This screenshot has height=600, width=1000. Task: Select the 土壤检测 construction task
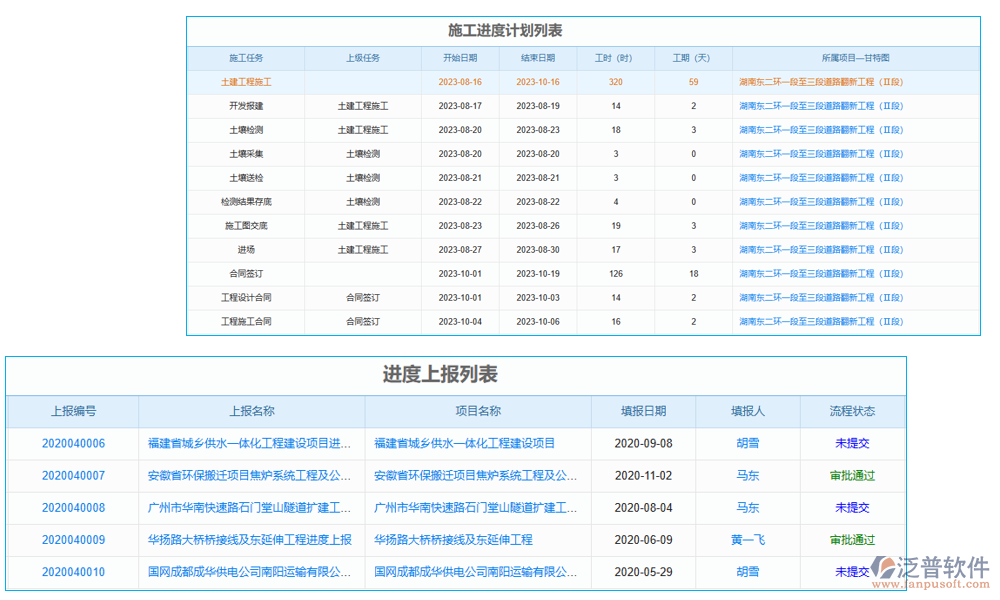245,130
